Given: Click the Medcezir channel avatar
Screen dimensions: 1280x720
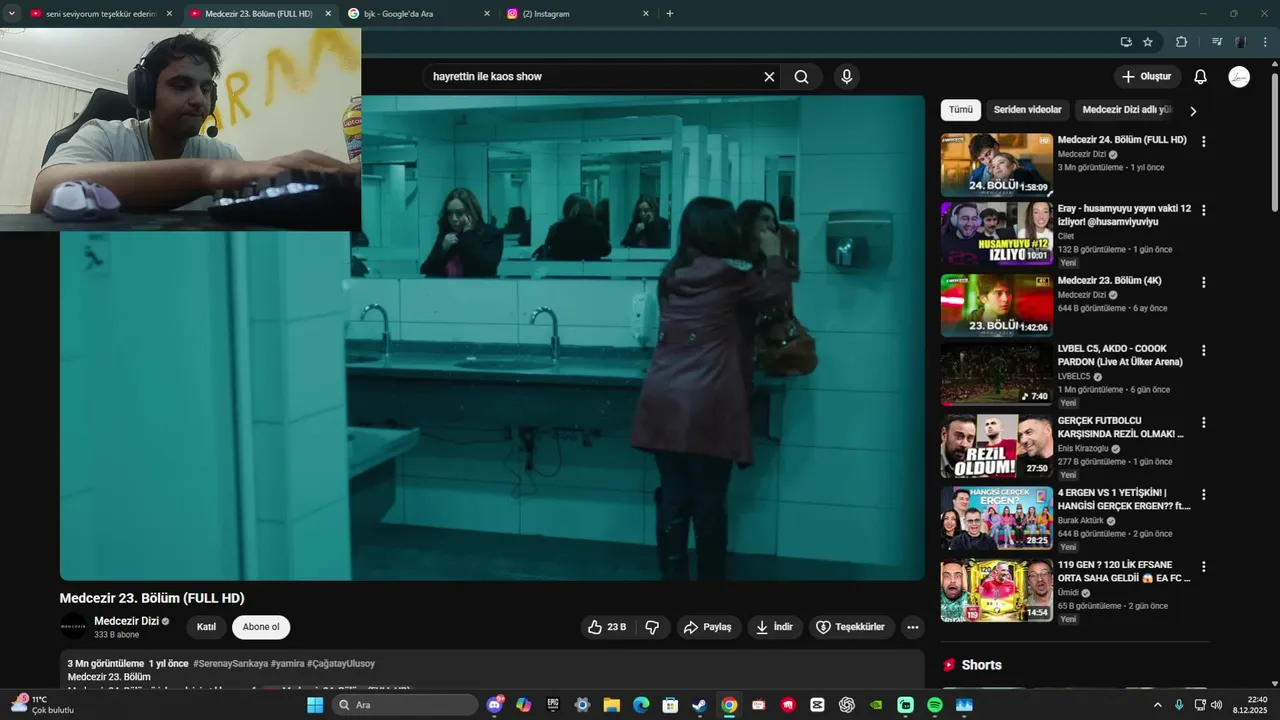Looking at the screenshot, I should pyautogui.click(x=73, y=627).
